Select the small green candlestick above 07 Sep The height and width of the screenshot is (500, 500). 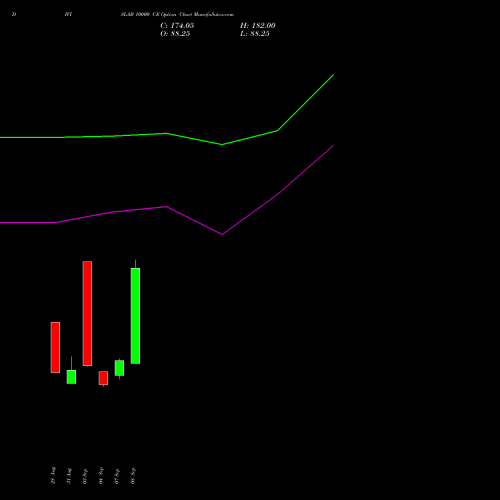119,368
